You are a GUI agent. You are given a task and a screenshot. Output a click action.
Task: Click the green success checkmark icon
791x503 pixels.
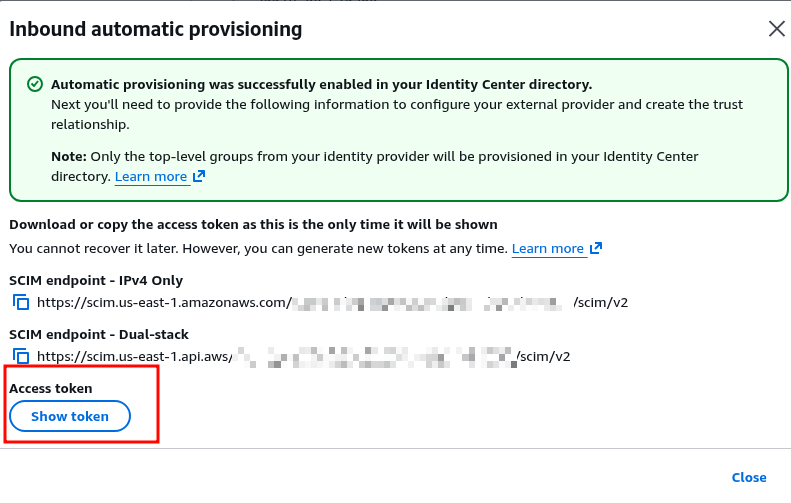35,84
